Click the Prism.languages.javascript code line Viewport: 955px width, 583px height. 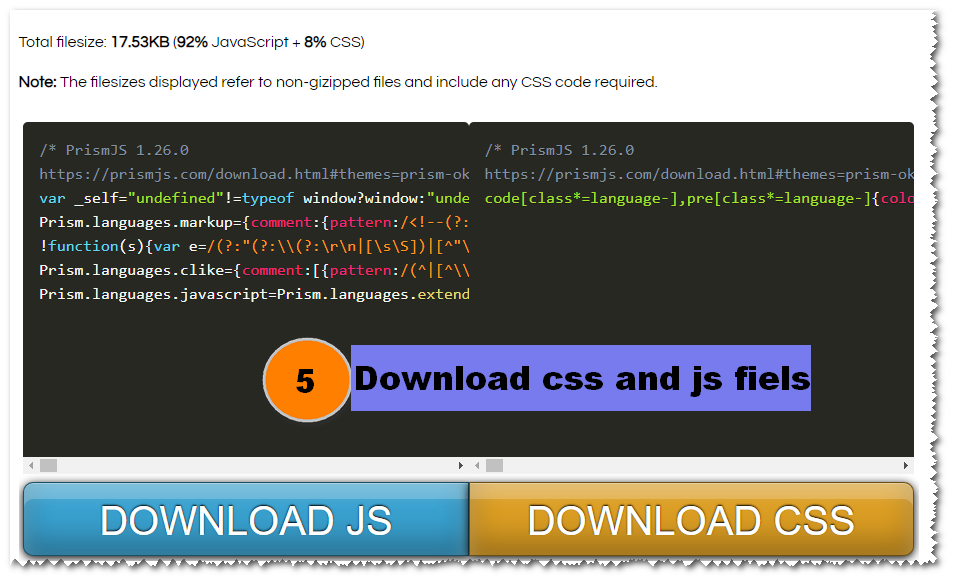(x=254, y=294)
